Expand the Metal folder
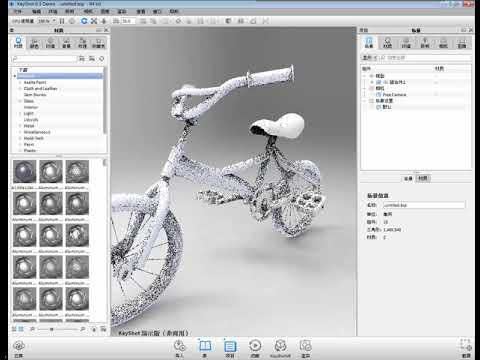480x360 pixels. tap(20, 126)
